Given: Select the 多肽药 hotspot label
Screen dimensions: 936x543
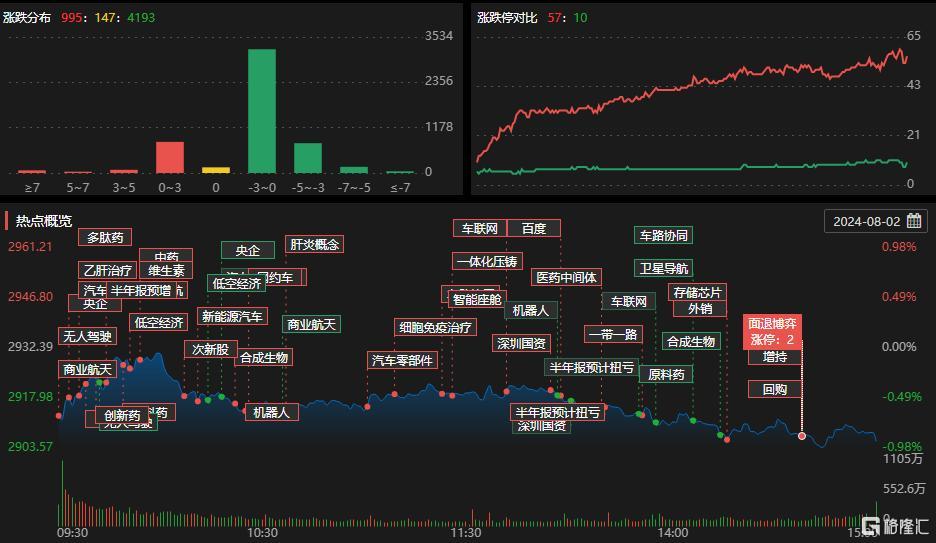Looking at the screenshot, I should point(105,237).
